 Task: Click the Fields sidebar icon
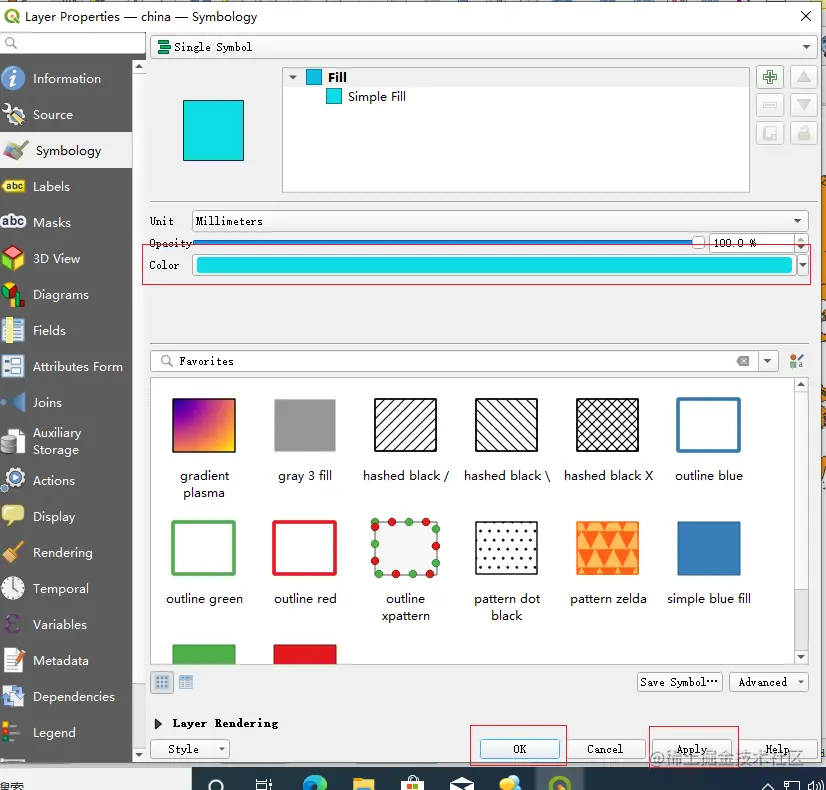(13, 330)
